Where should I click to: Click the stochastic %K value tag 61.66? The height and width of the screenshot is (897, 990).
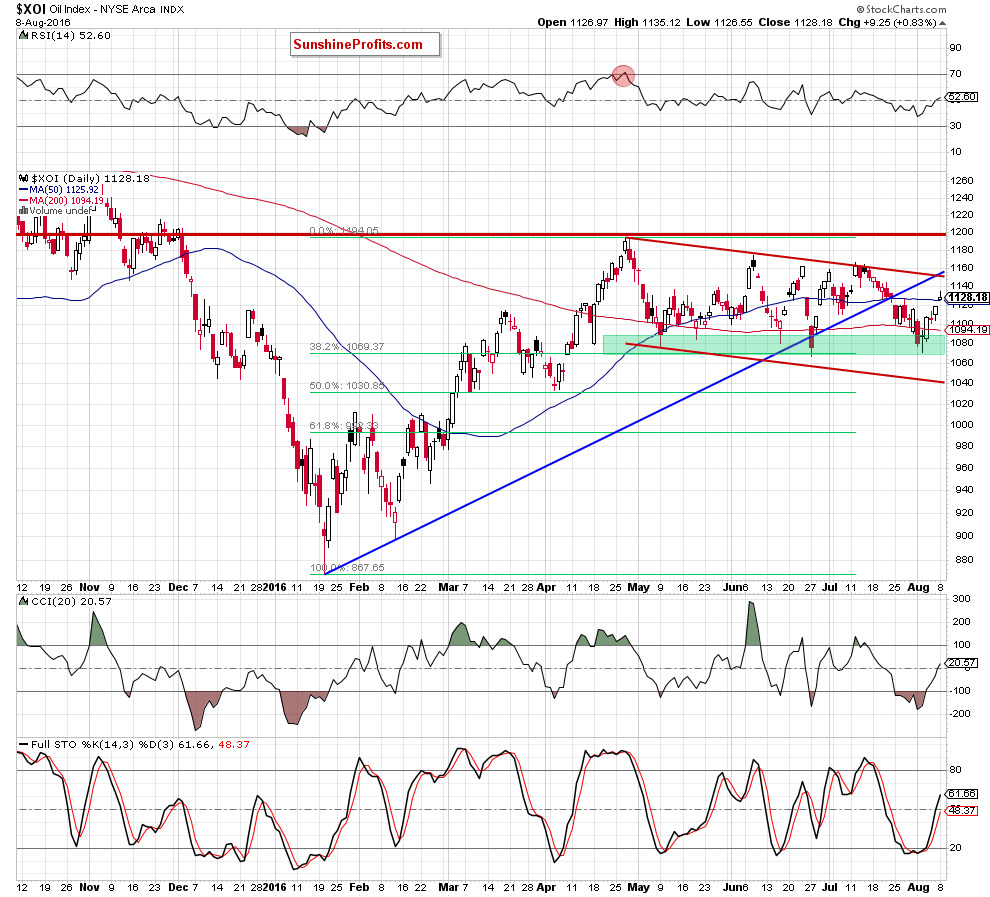pos(962,793)
